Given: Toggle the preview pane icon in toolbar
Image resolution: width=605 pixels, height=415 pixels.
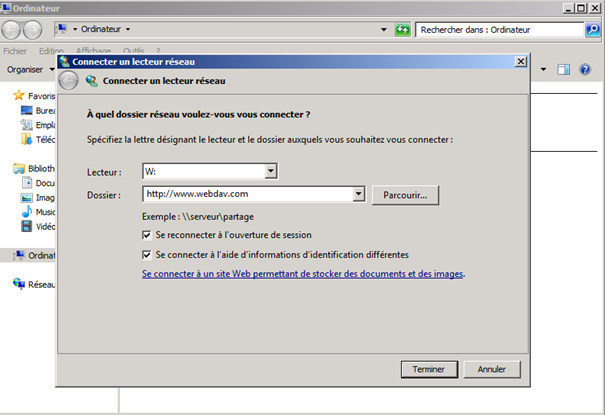Looking at the screenshot, I should 563,69.
